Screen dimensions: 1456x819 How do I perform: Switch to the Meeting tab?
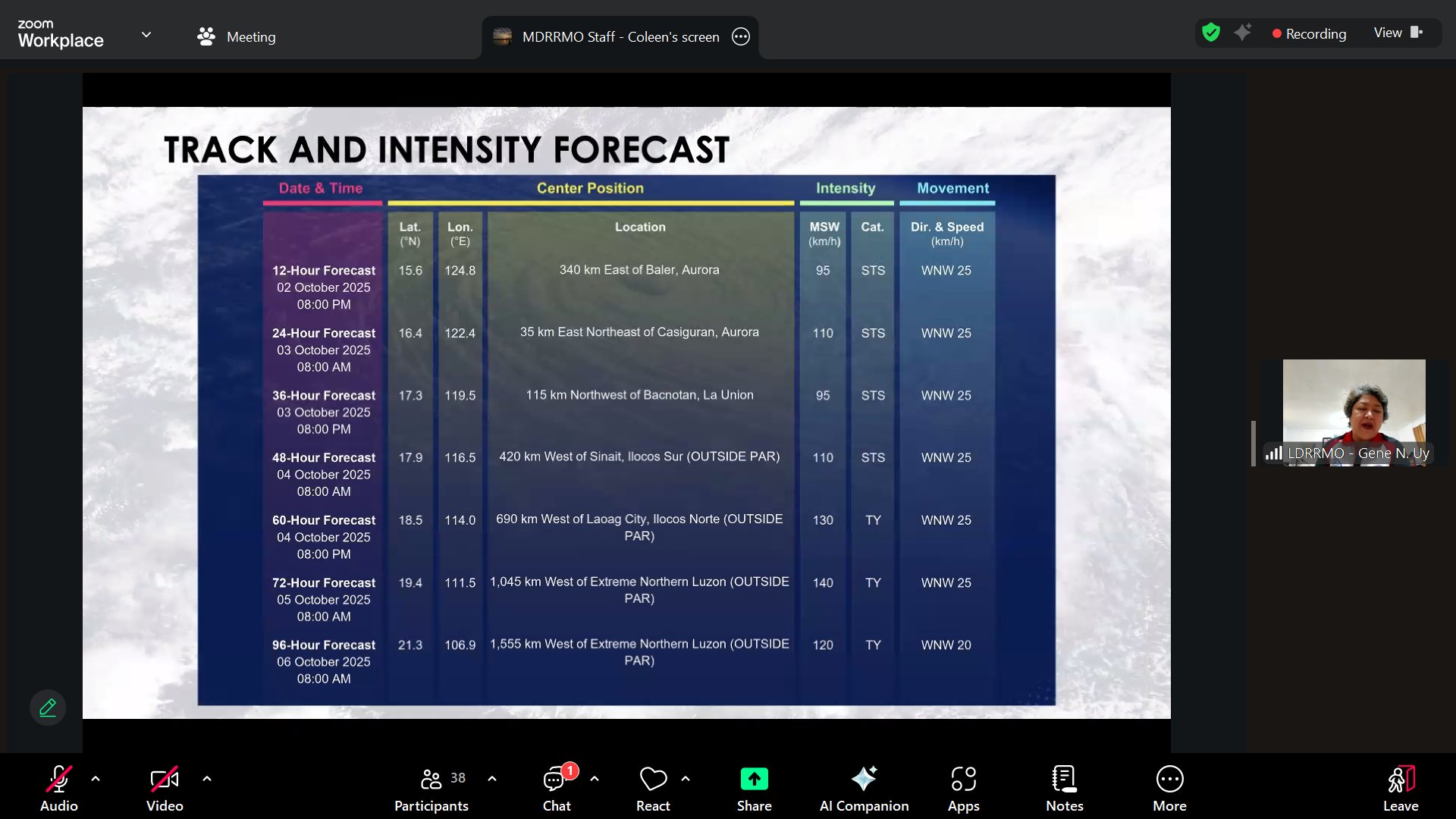[x=237, y=36]
